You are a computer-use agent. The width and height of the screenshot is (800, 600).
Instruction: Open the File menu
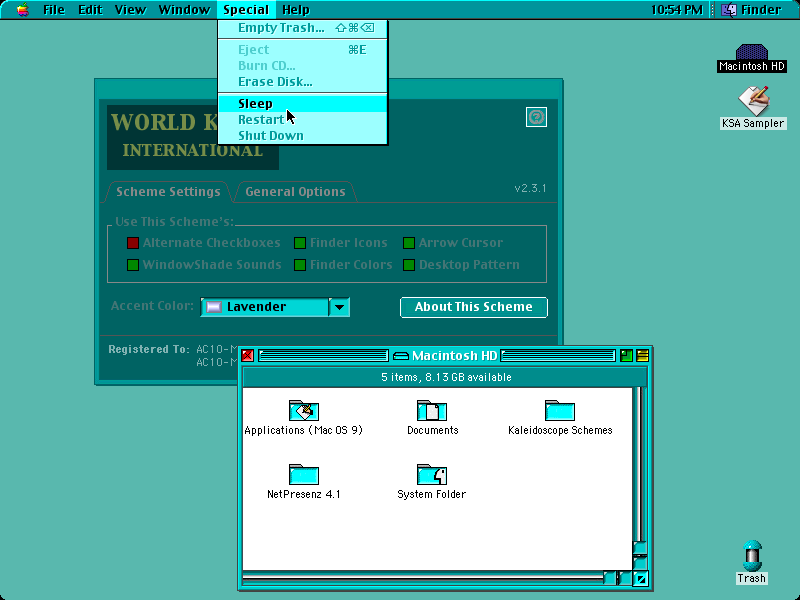click(x=54, y=10)
